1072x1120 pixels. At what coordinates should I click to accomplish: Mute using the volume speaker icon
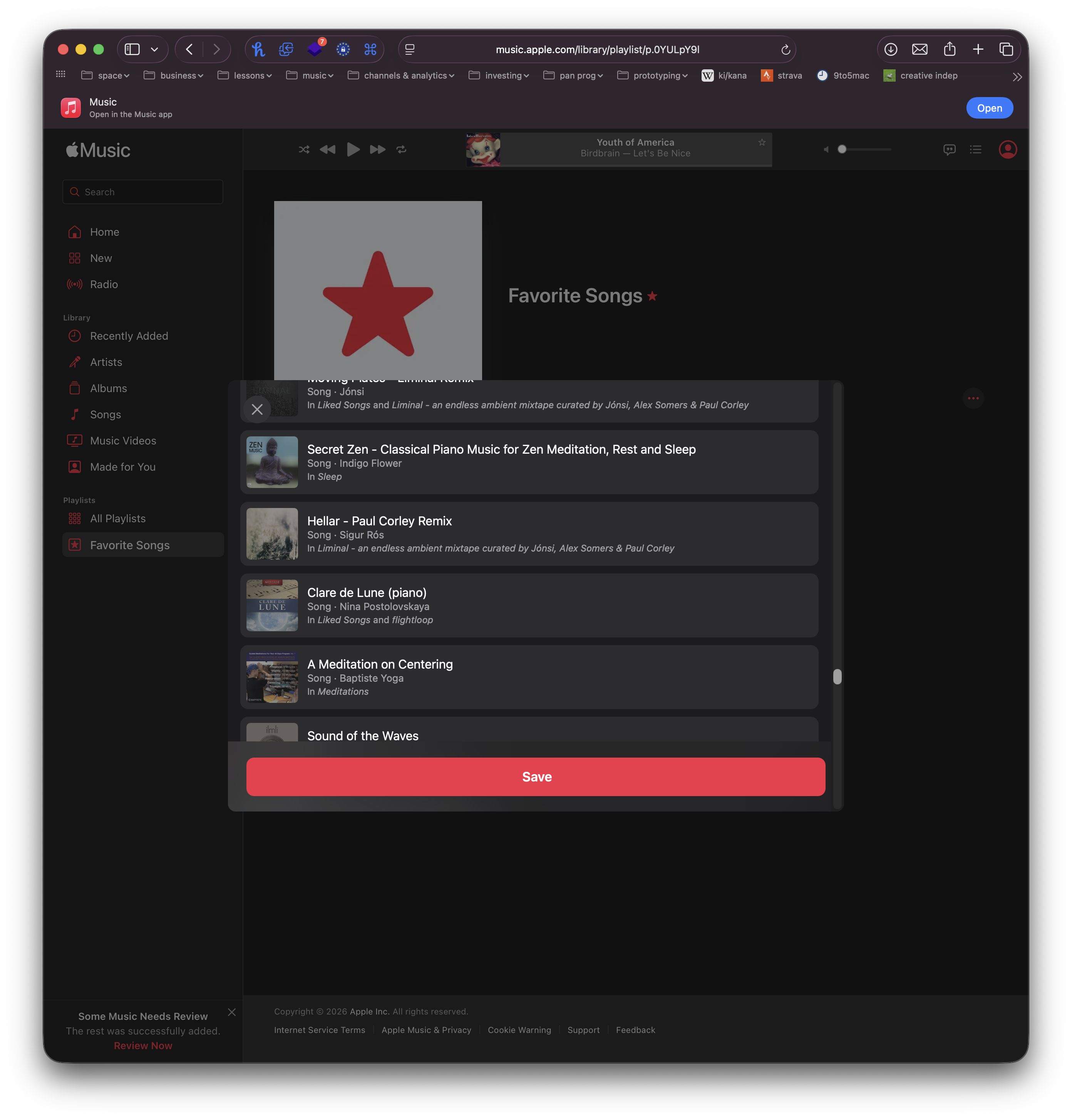pos(826,150)
